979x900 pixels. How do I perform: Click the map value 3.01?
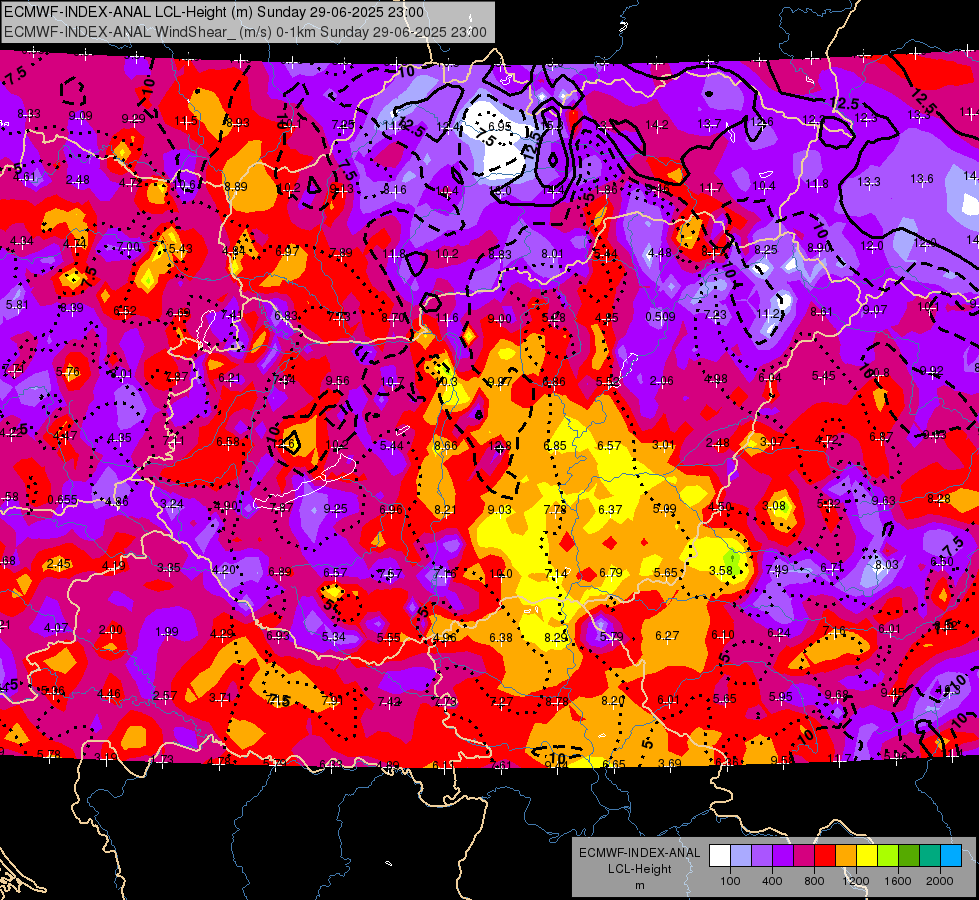click(x=663, y=445)
